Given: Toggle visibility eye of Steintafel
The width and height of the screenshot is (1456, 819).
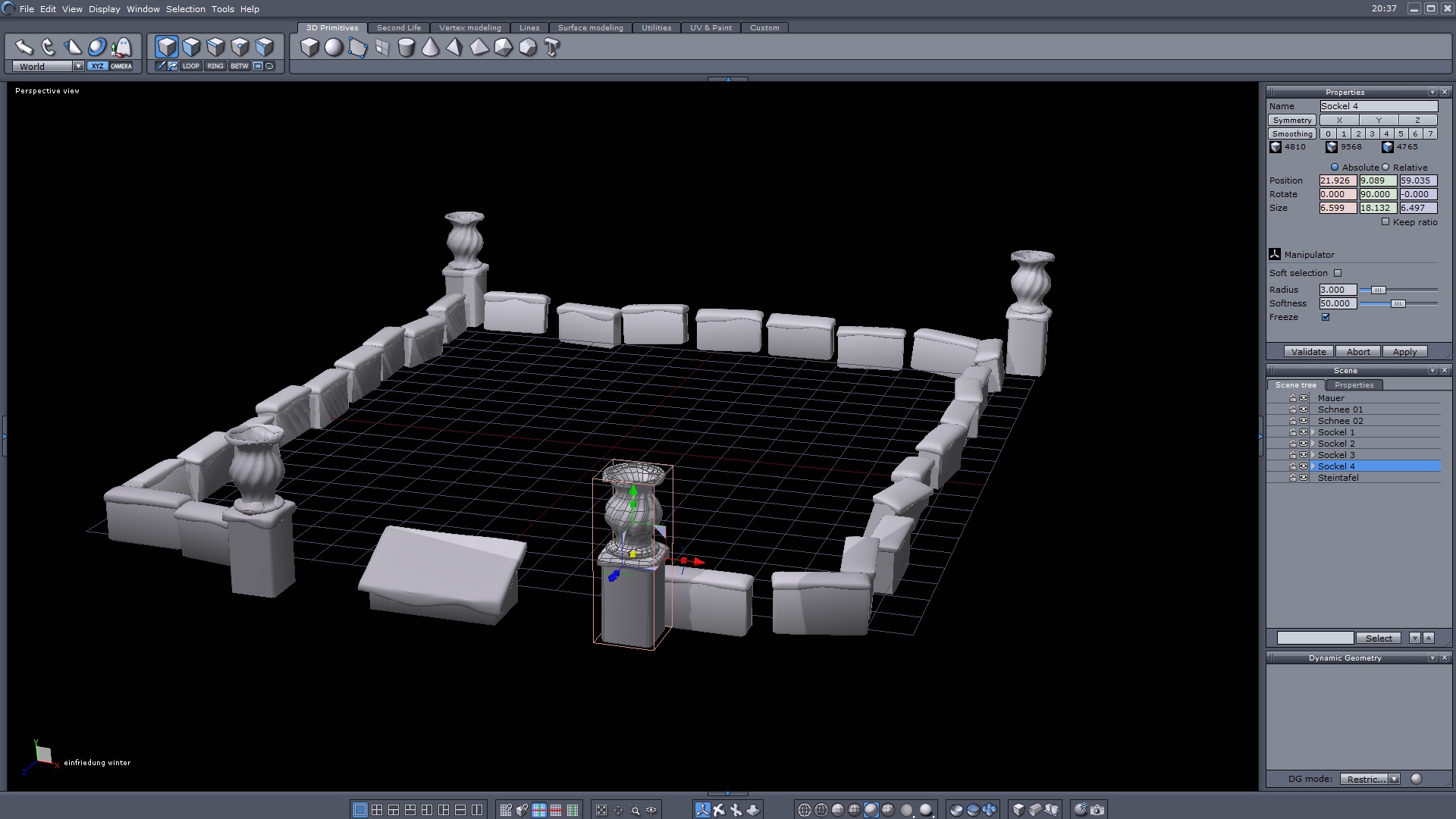Looking at the screenshot, I should (x=1304, y=478).
